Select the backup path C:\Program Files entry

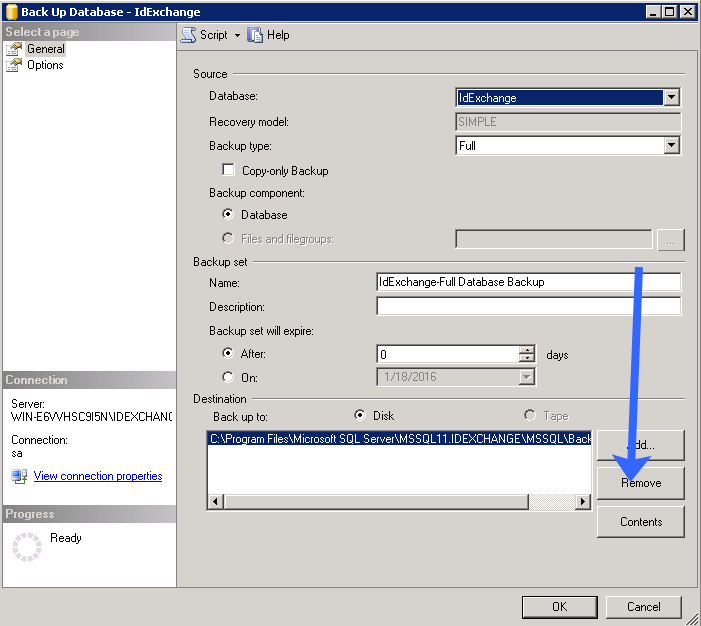click(x=400, y=439)
